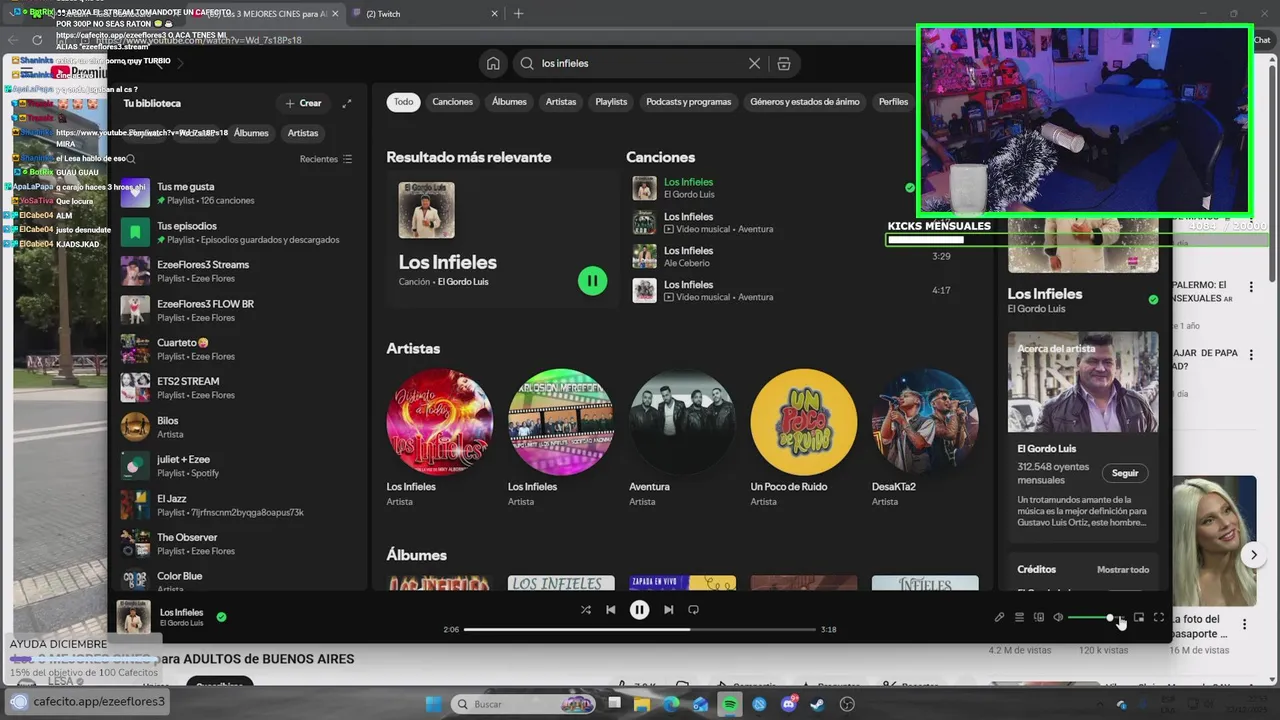Follow El Gordo Luis with Seguir
The image size is (1280, 720).
pos(1125,473)
